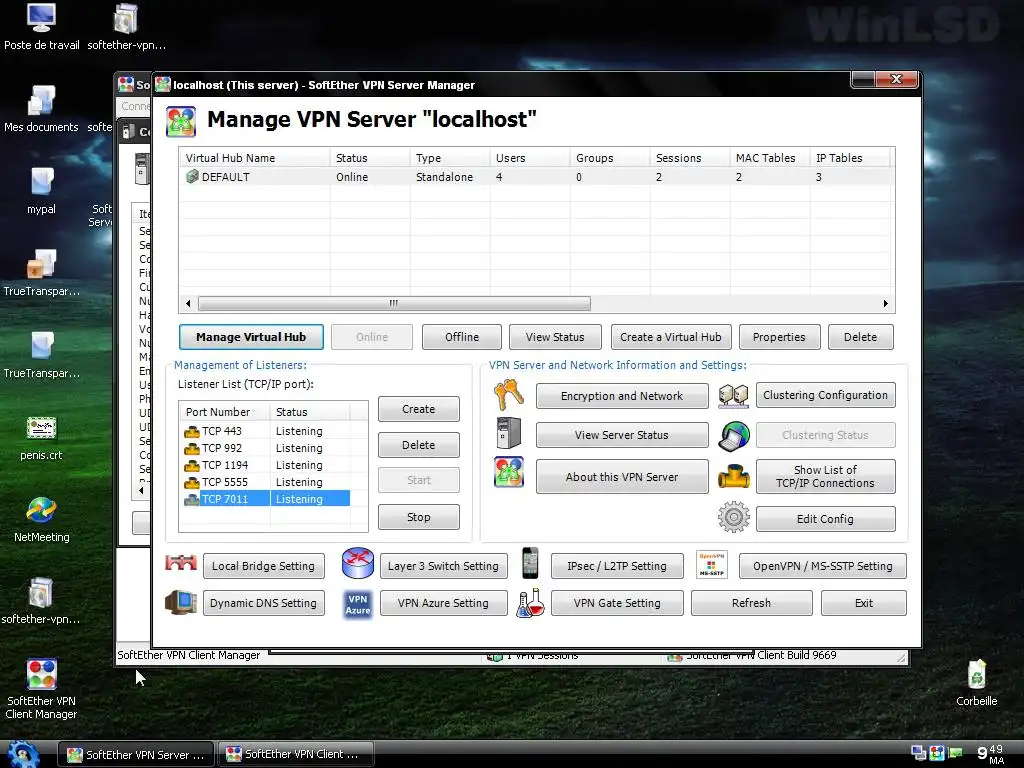Click the flask icon beside VPN Gate

(x=530, y=603)
